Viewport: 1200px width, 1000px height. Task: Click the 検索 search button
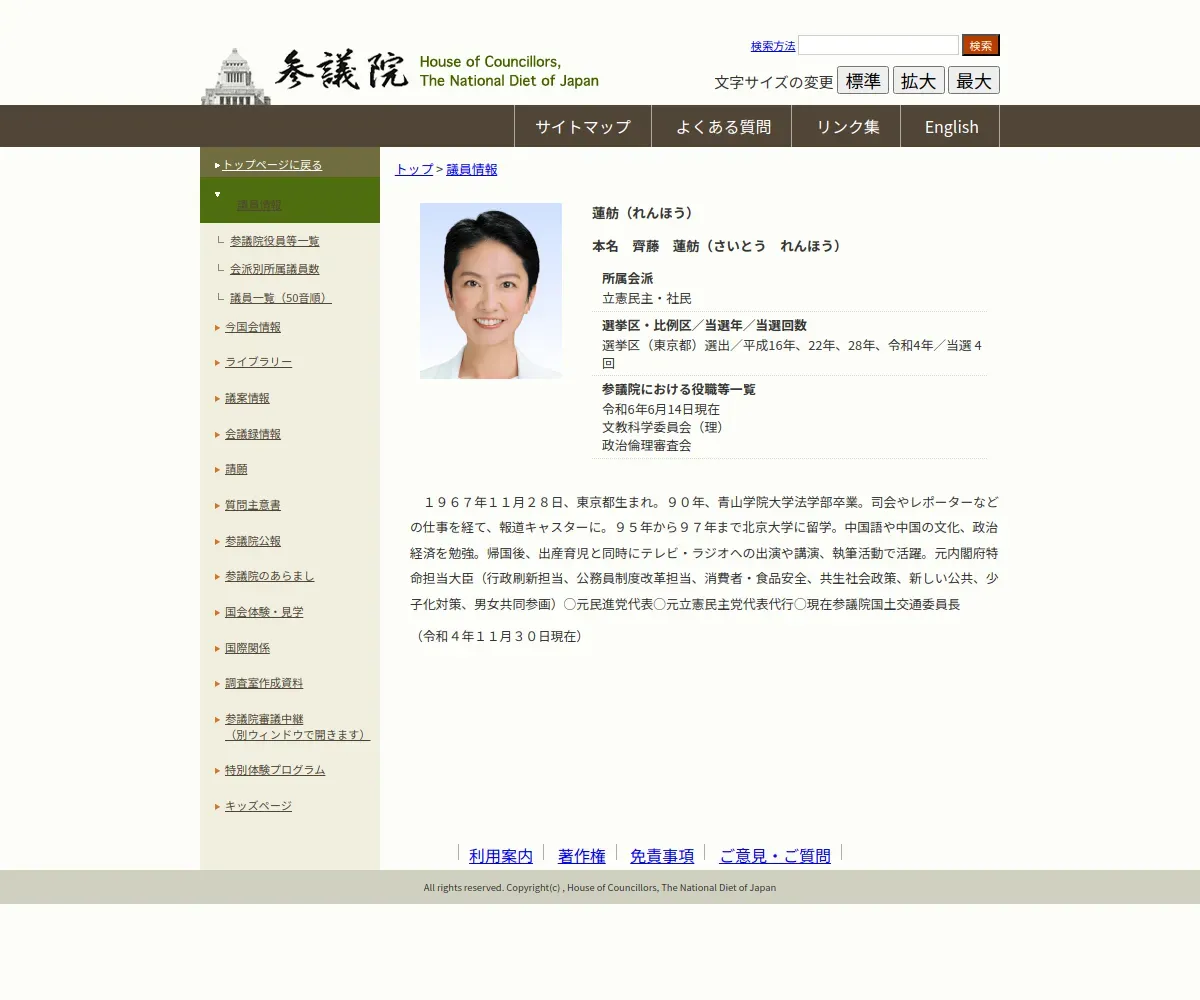981,45
